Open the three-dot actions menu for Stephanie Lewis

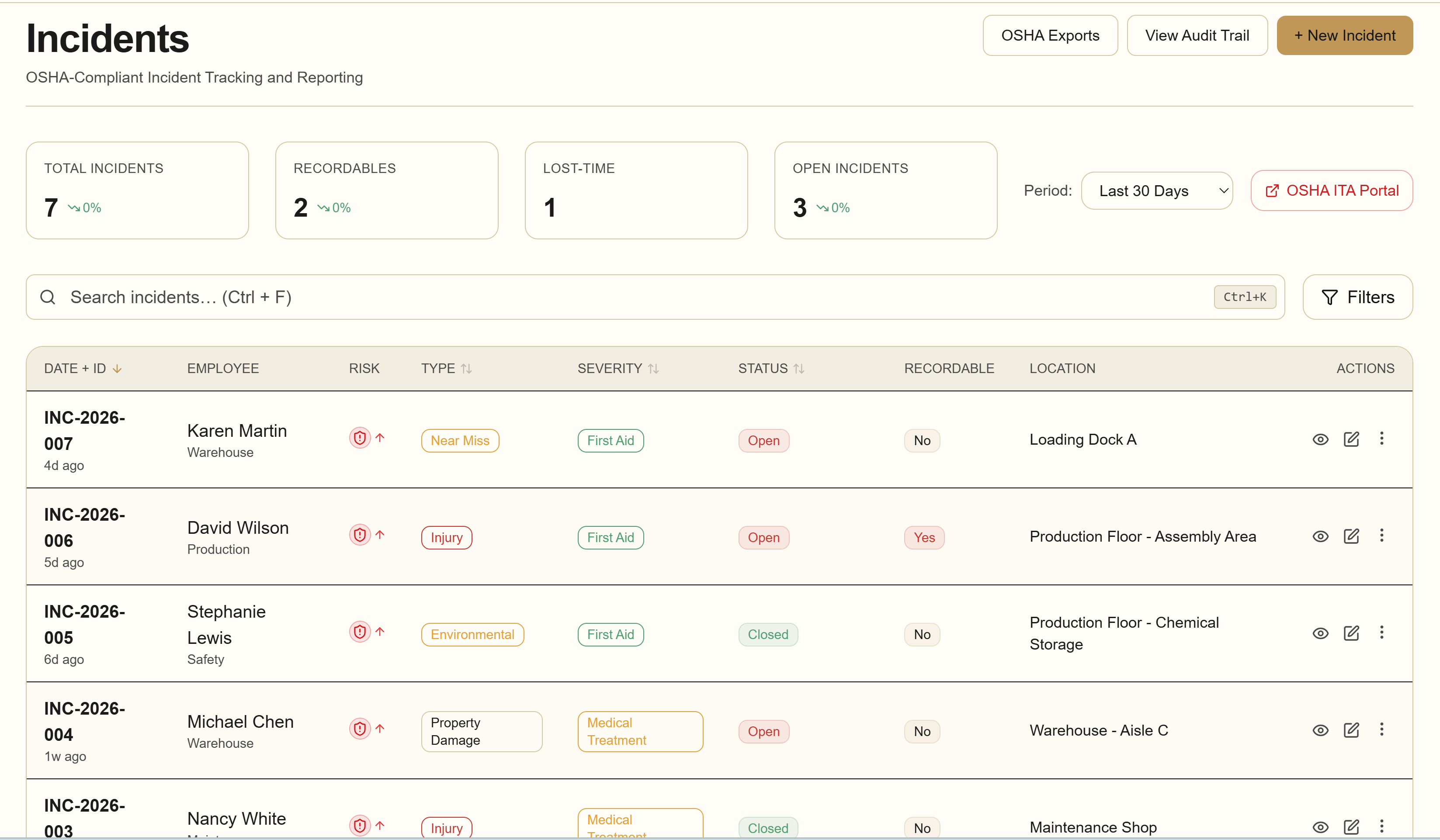tap(1382, 633)
